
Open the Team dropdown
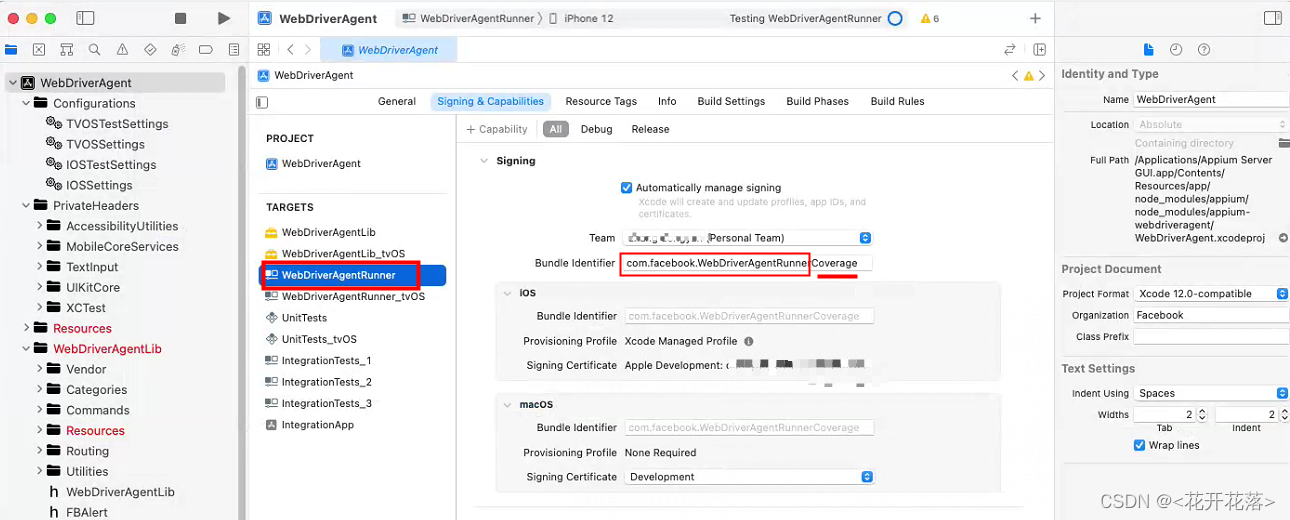click(747, 238)
